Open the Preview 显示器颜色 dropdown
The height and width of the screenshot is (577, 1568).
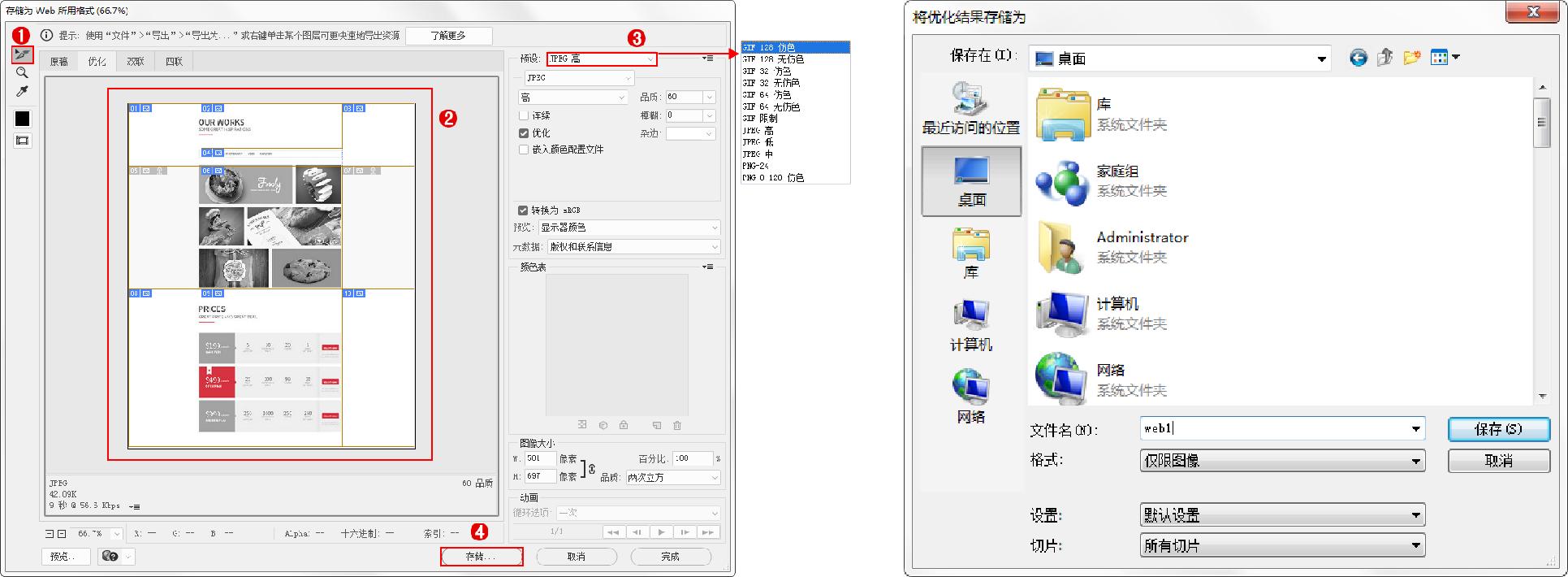629,228
